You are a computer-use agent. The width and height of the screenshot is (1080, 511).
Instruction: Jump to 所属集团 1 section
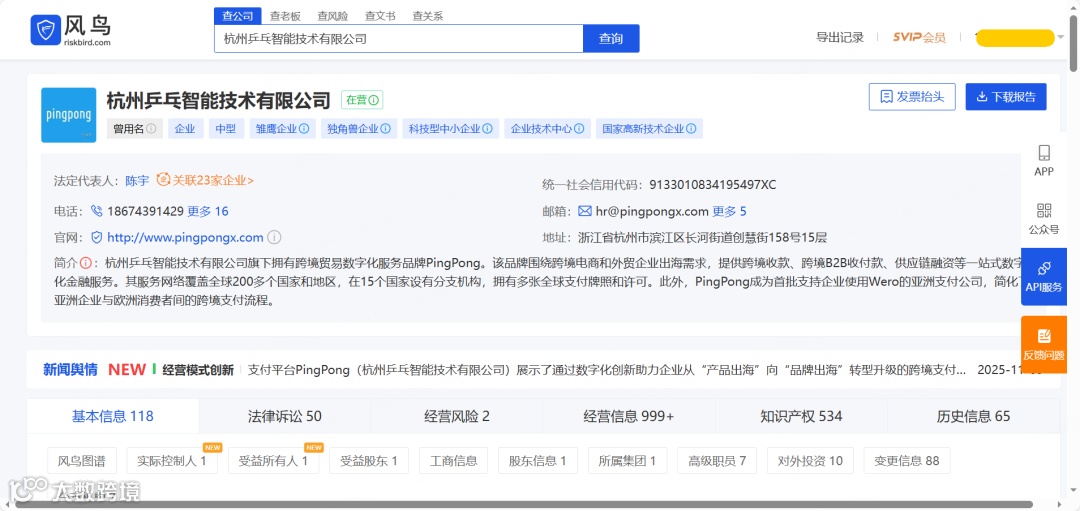coord(627,461)
